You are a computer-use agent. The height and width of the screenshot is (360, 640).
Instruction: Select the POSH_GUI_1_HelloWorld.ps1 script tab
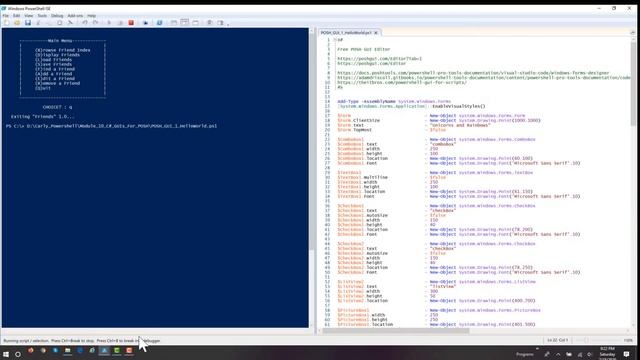click(346, 32)
